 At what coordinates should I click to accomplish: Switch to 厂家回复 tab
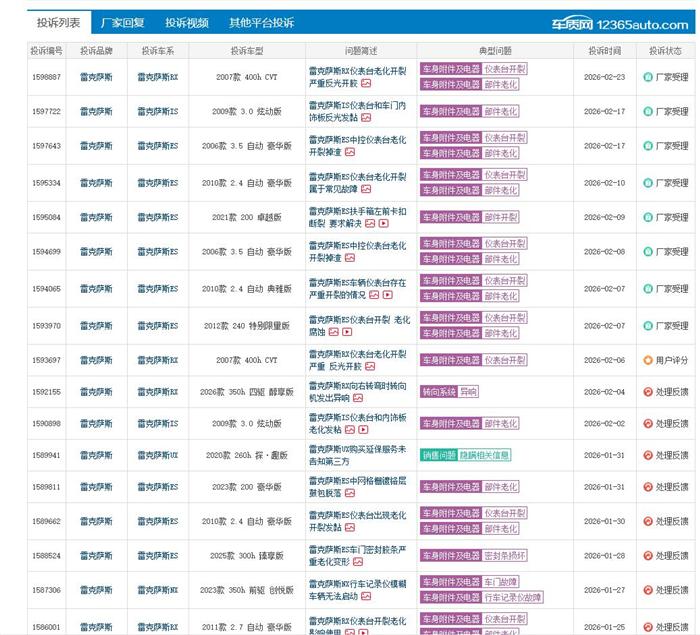(x=124, y=22)
